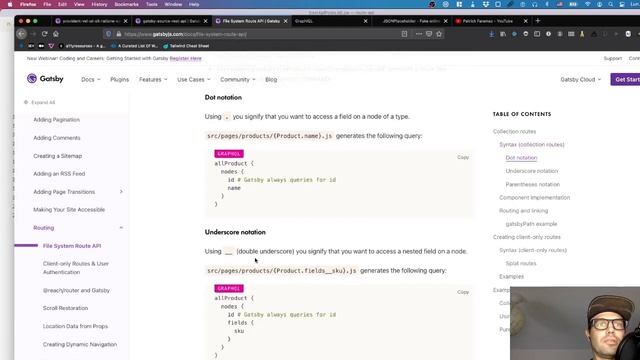Click the Wi-Fi icon in menu bar
Viewport: 640px width, 360px height.
click(587, 4)
